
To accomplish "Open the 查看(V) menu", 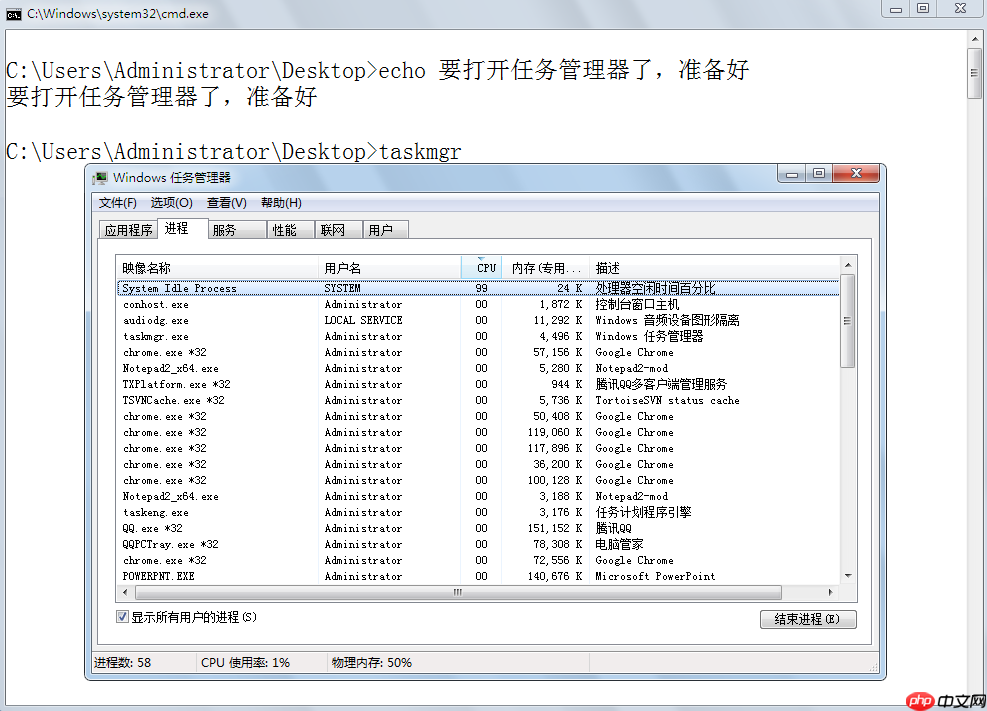I will 227,203.
